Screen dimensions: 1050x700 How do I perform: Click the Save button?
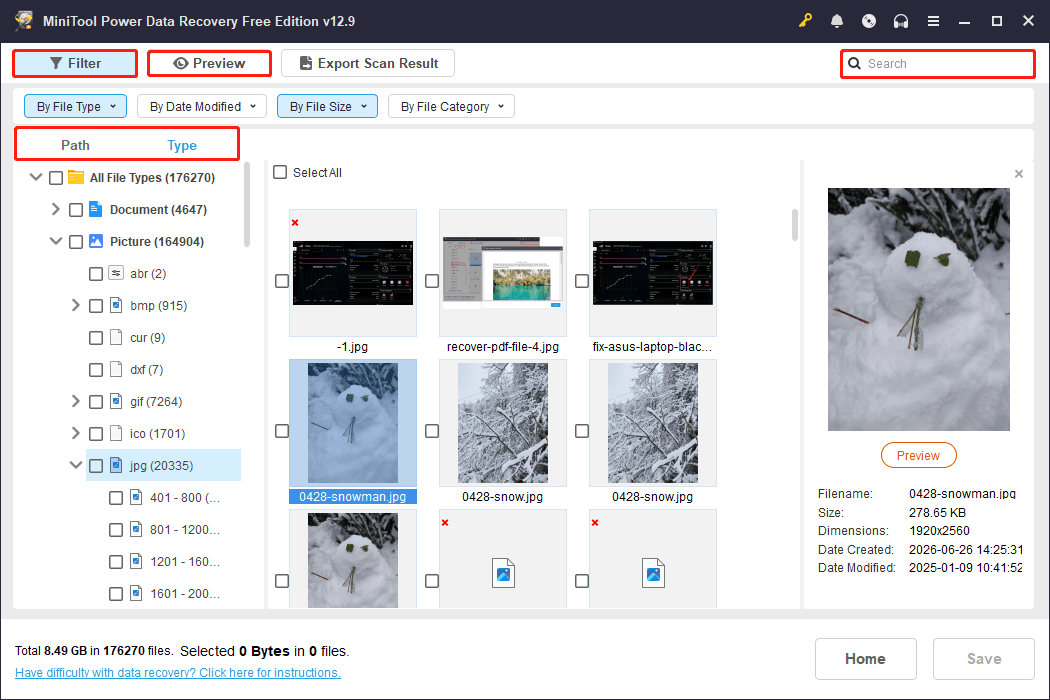984,658
